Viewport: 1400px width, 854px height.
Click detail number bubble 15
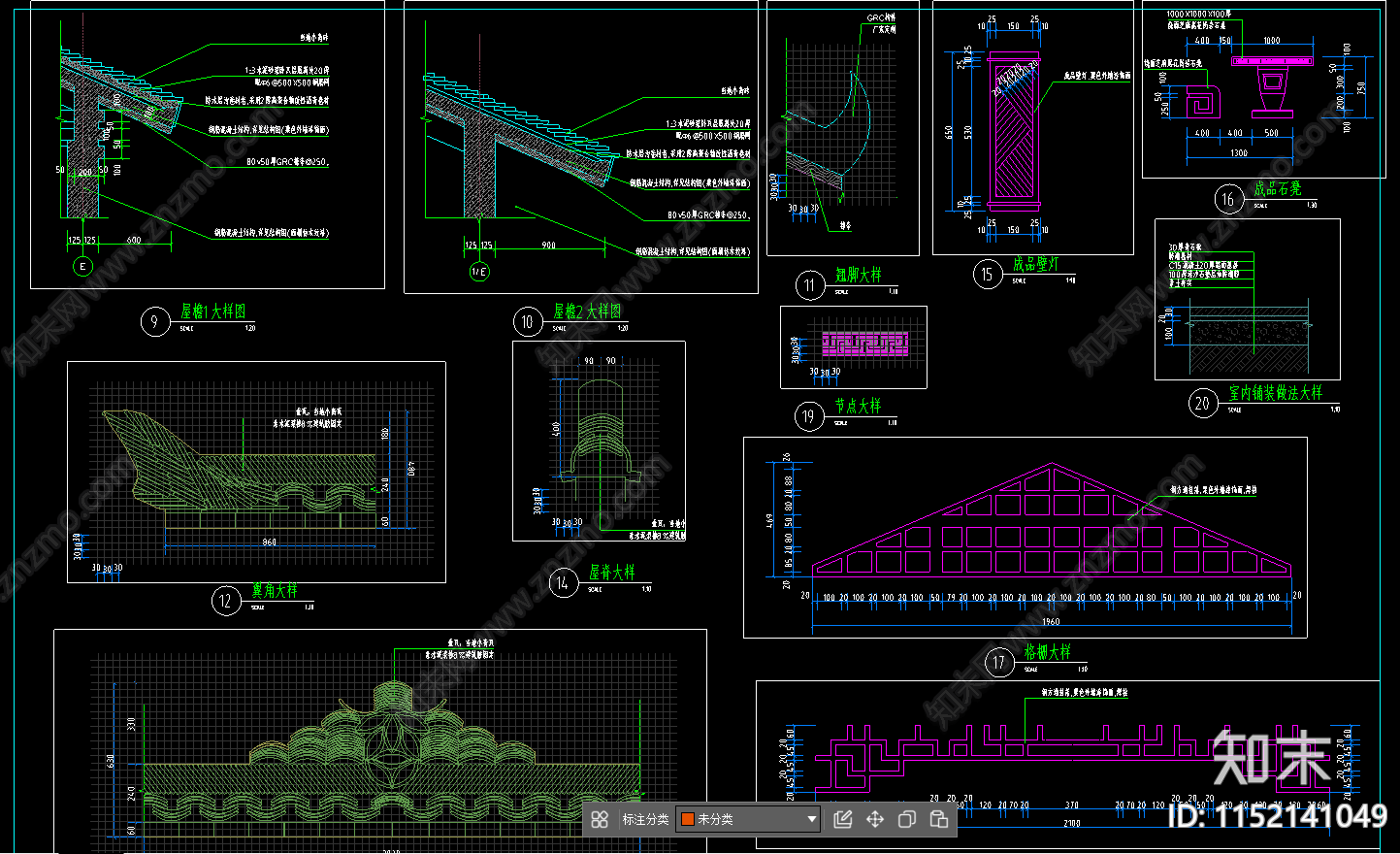988,274
